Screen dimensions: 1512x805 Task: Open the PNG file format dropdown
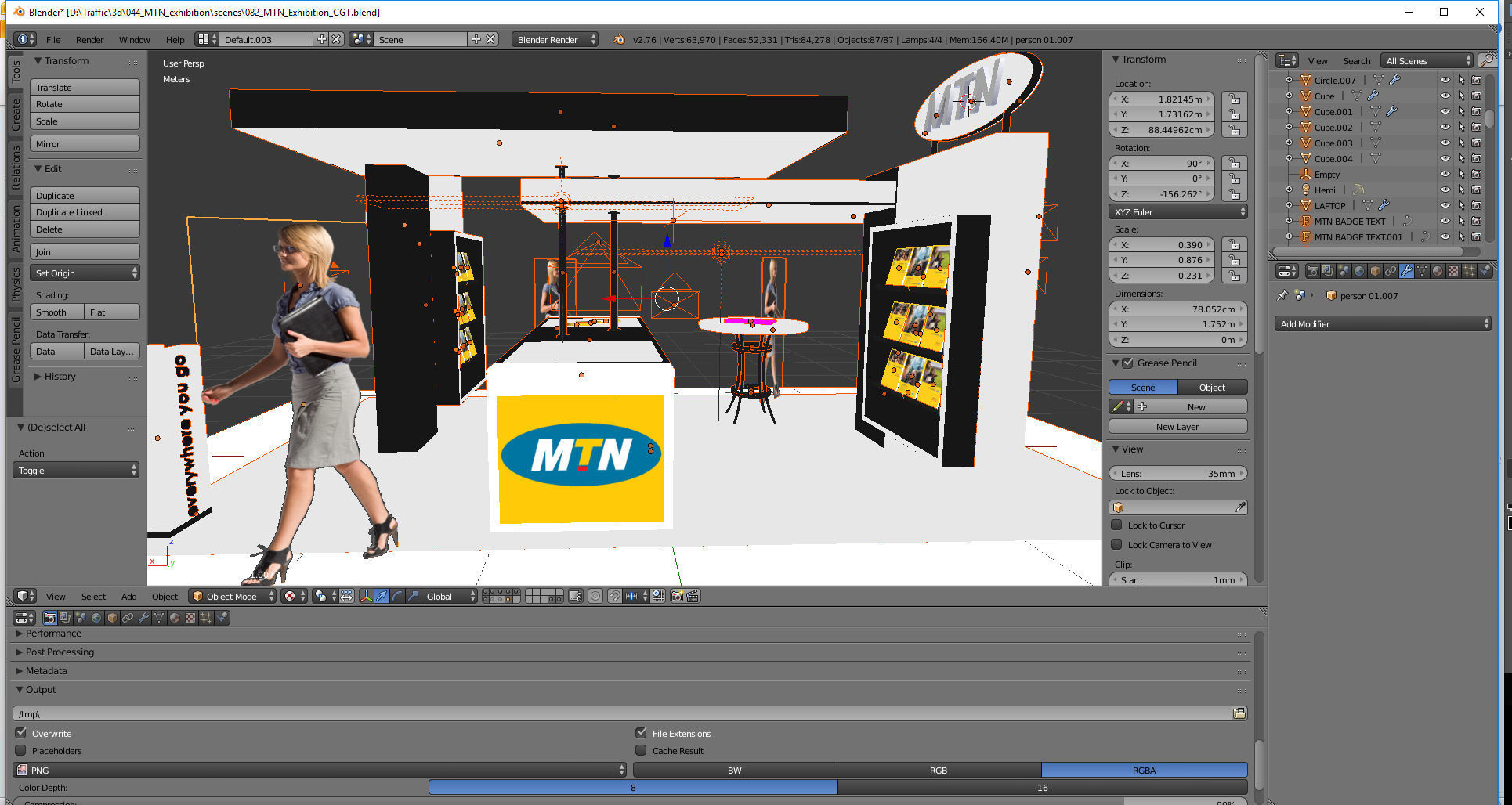pos(320,770)
